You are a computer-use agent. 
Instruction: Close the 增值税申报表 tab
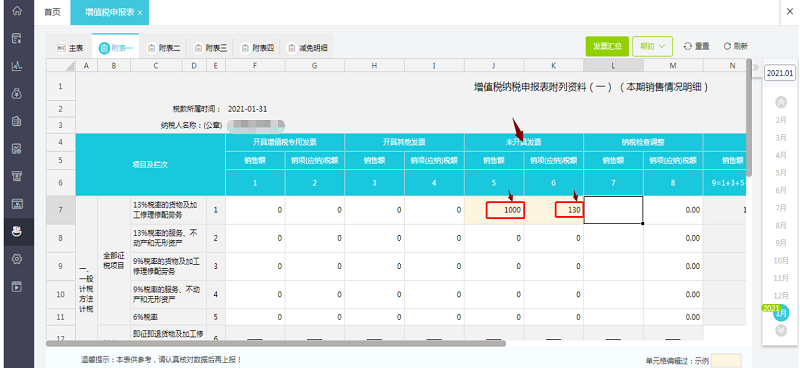[x=140, y=12]
